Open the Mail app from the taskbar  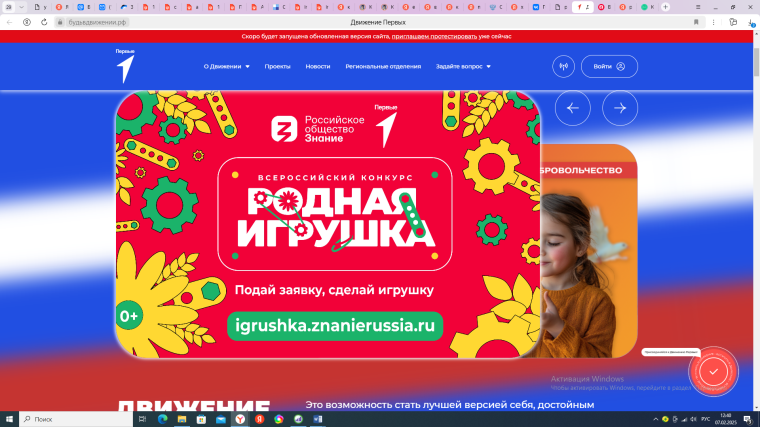coord(221,419)
